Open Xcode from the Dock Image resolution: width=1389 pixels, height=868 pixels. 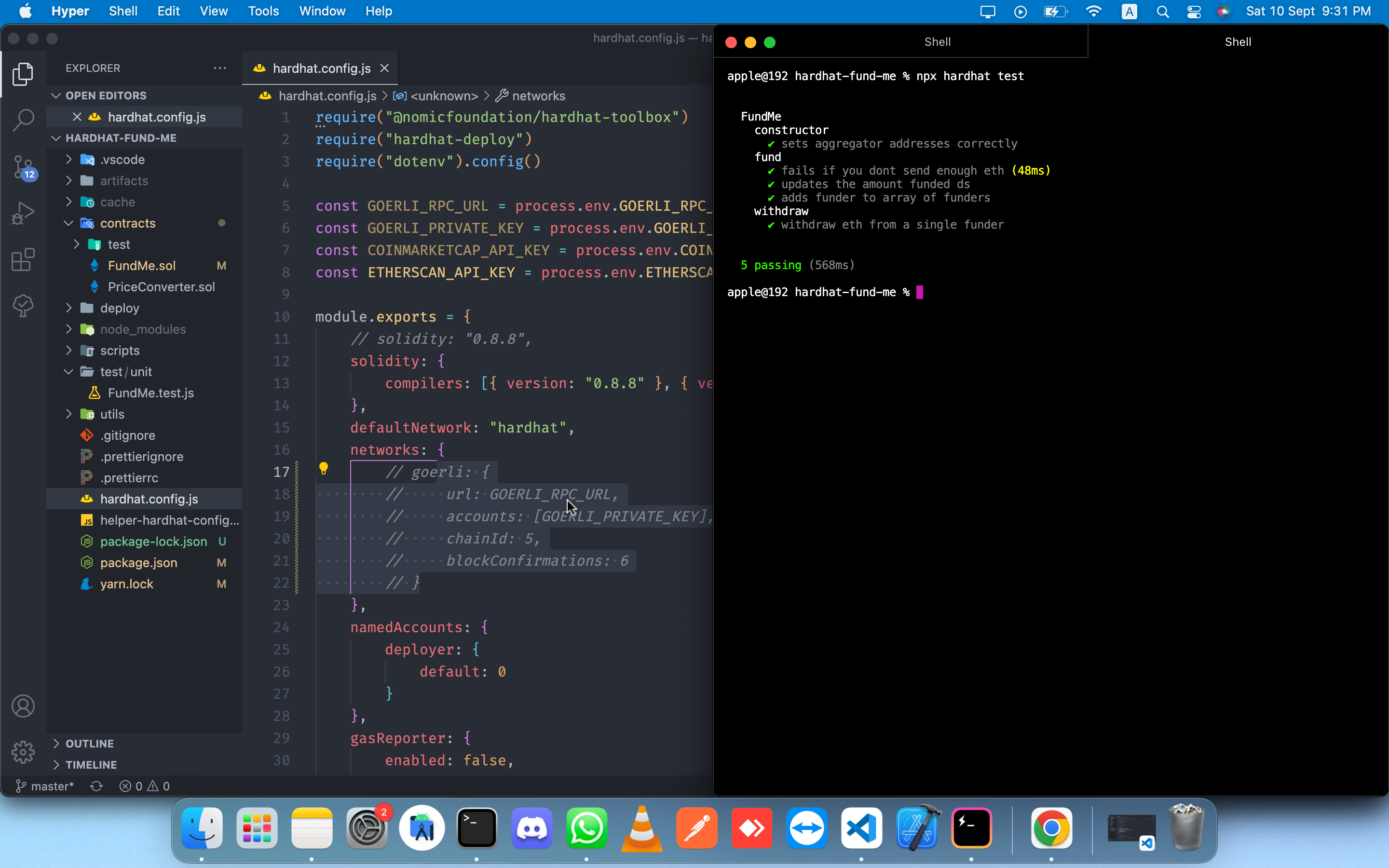tap(917, 828)
